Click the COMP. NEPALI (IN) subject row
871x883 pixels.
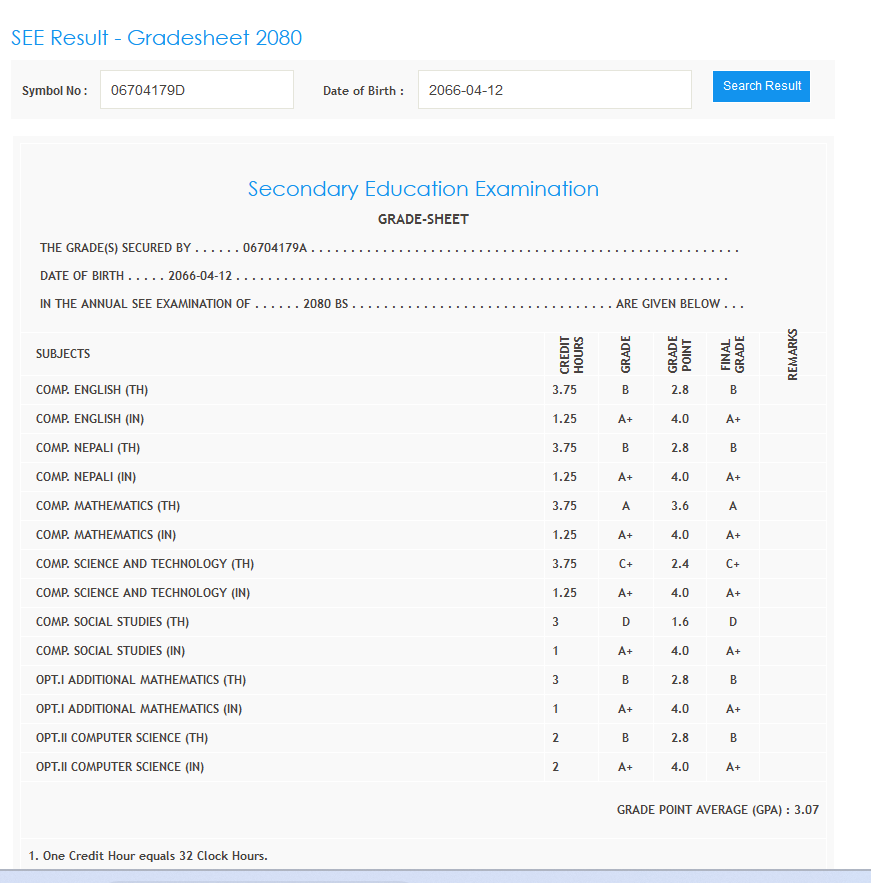click(86, 477)
